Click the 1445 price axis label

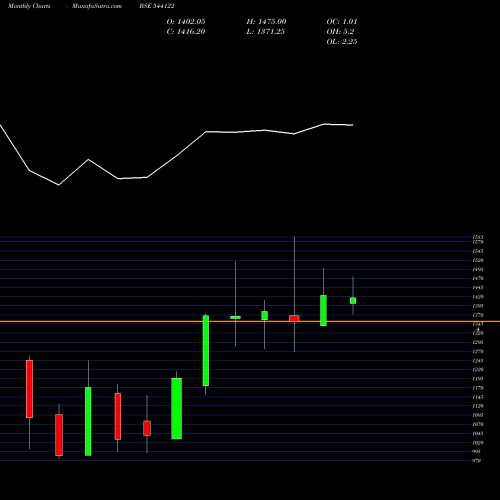click(478, 287)
